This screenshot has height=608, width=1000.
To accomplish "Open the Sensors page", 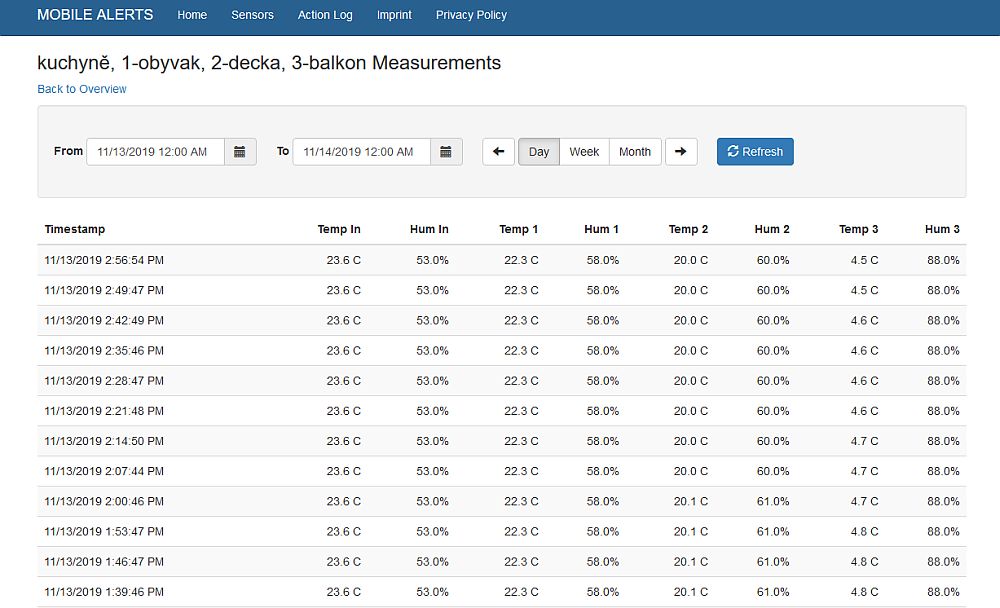I will tap(252, 15).
